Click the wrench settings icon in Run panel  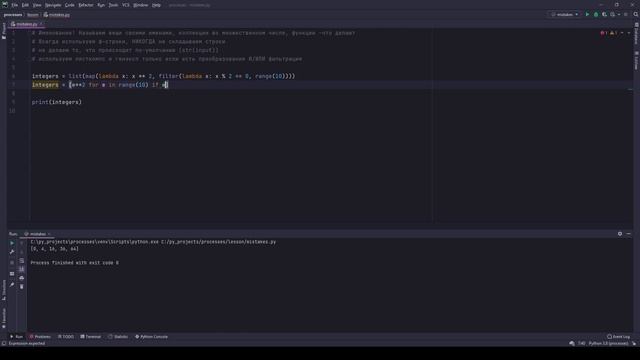[x=12, y=252]
